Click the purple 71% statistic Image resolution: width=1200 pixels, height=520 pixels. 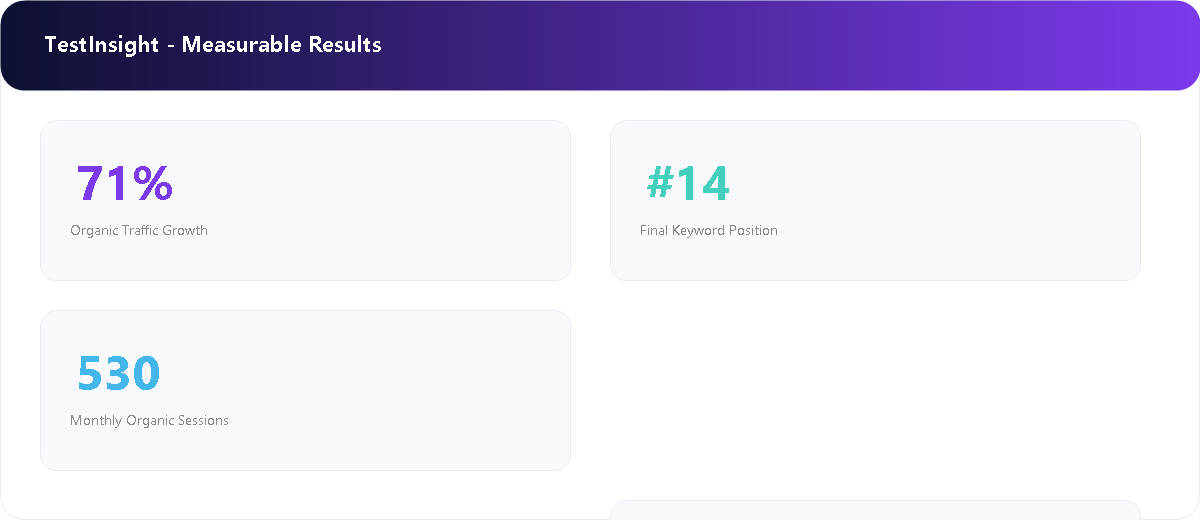tap(125, 183)
